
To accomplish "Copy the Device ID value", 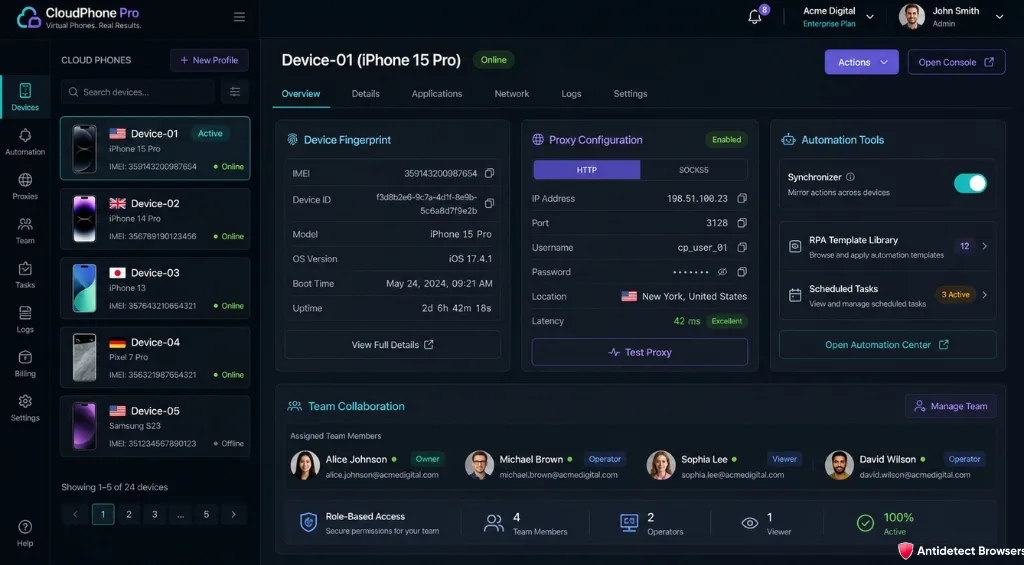I will (x=489, y=203).
